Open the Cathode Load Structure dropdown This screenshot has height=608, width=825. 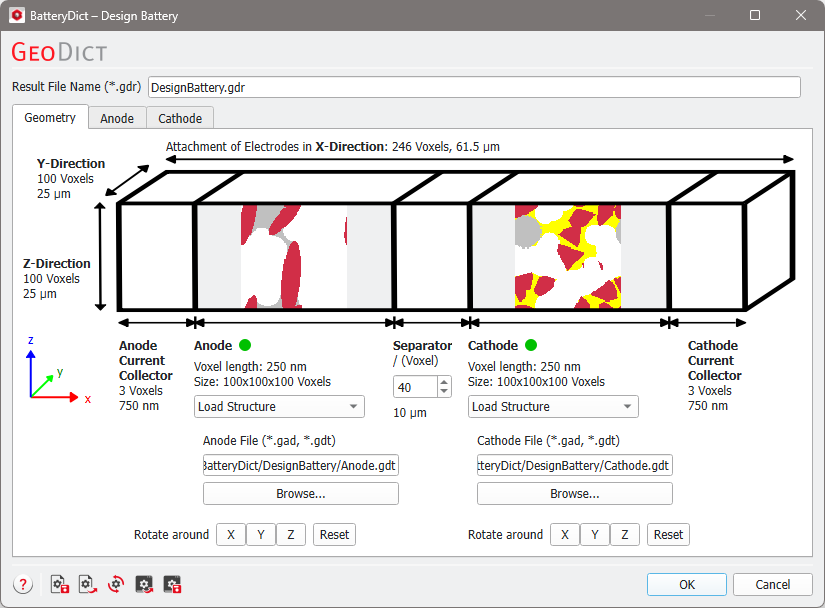click(x=553, y=407)
